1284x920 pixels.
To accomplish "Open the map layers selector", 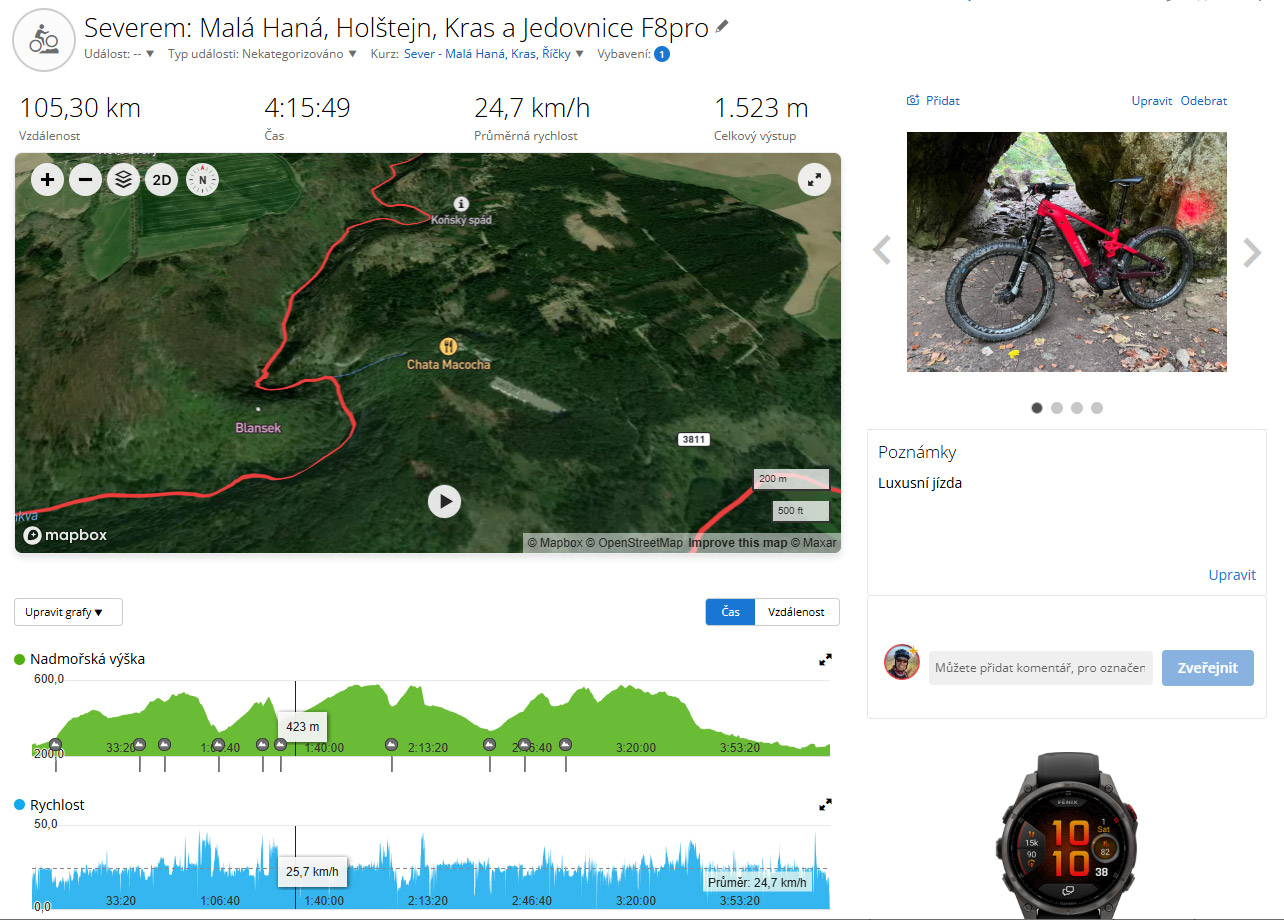I will pyautogui.click(x=124, y=180).
